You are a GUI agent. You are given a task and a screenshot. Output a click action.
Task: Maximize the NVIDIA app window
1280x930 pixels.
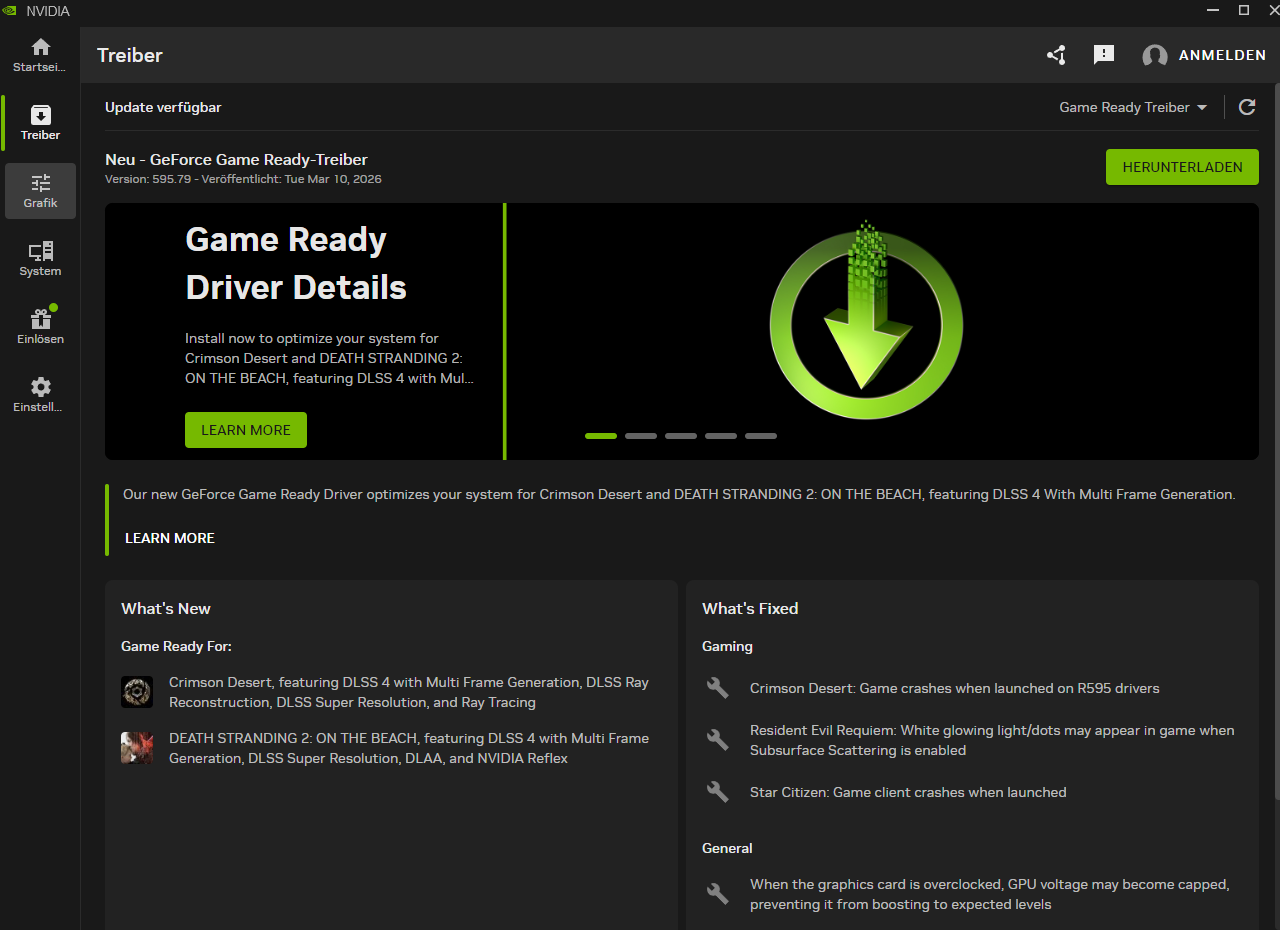1244,10
